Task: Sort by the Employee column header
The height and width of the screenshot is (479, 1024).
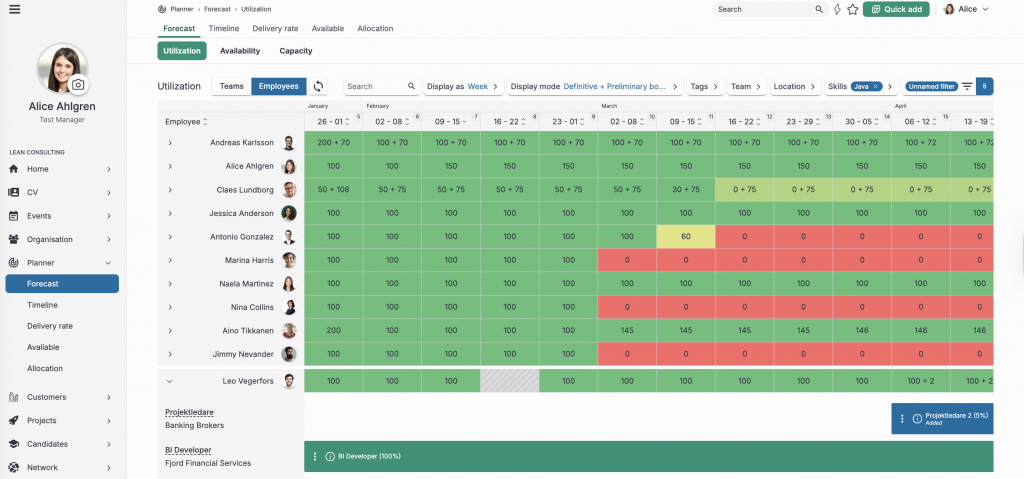Action: (186, 122)
